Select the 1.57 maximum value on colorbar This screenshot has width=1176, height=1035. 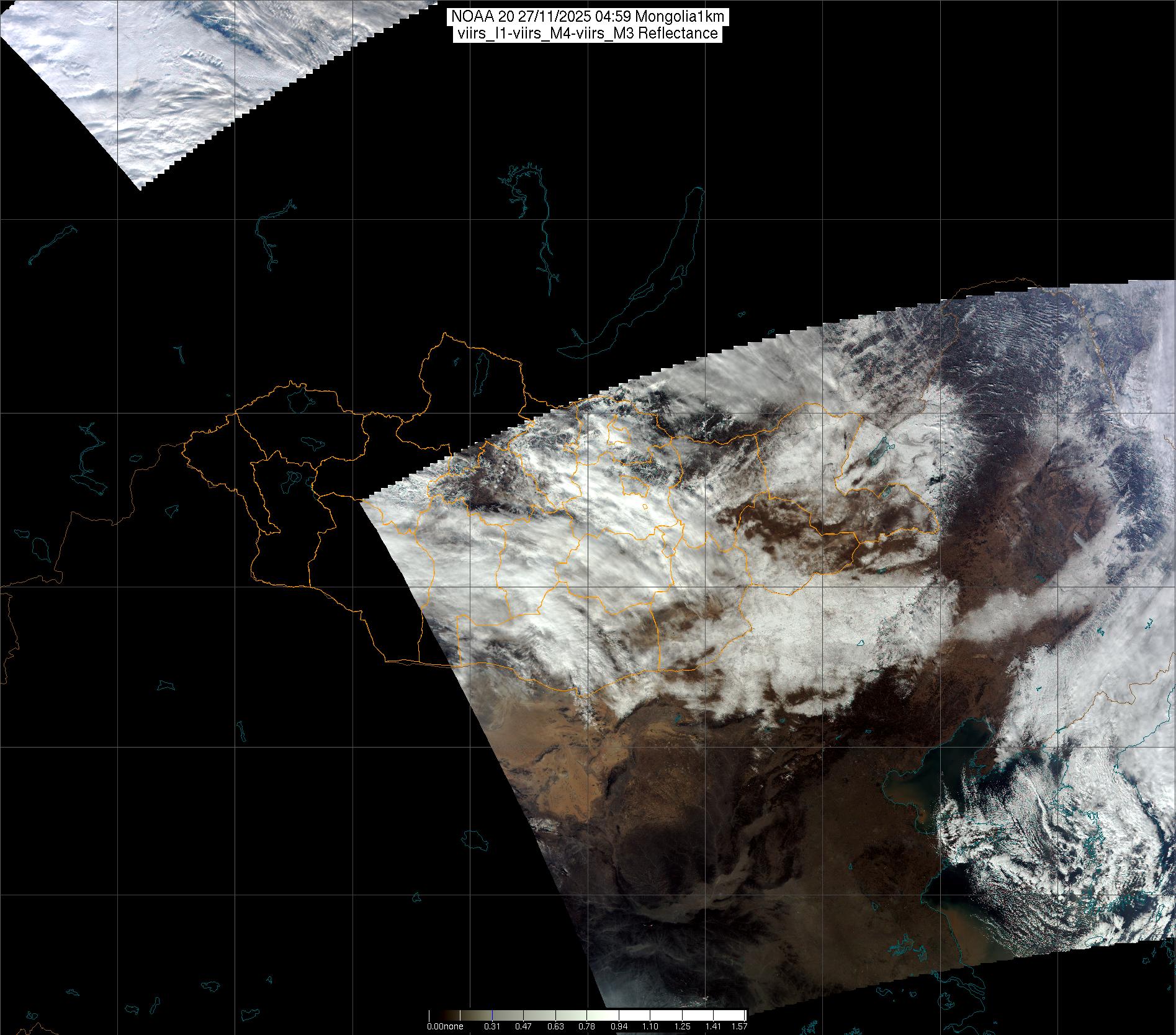[738, 1026]
